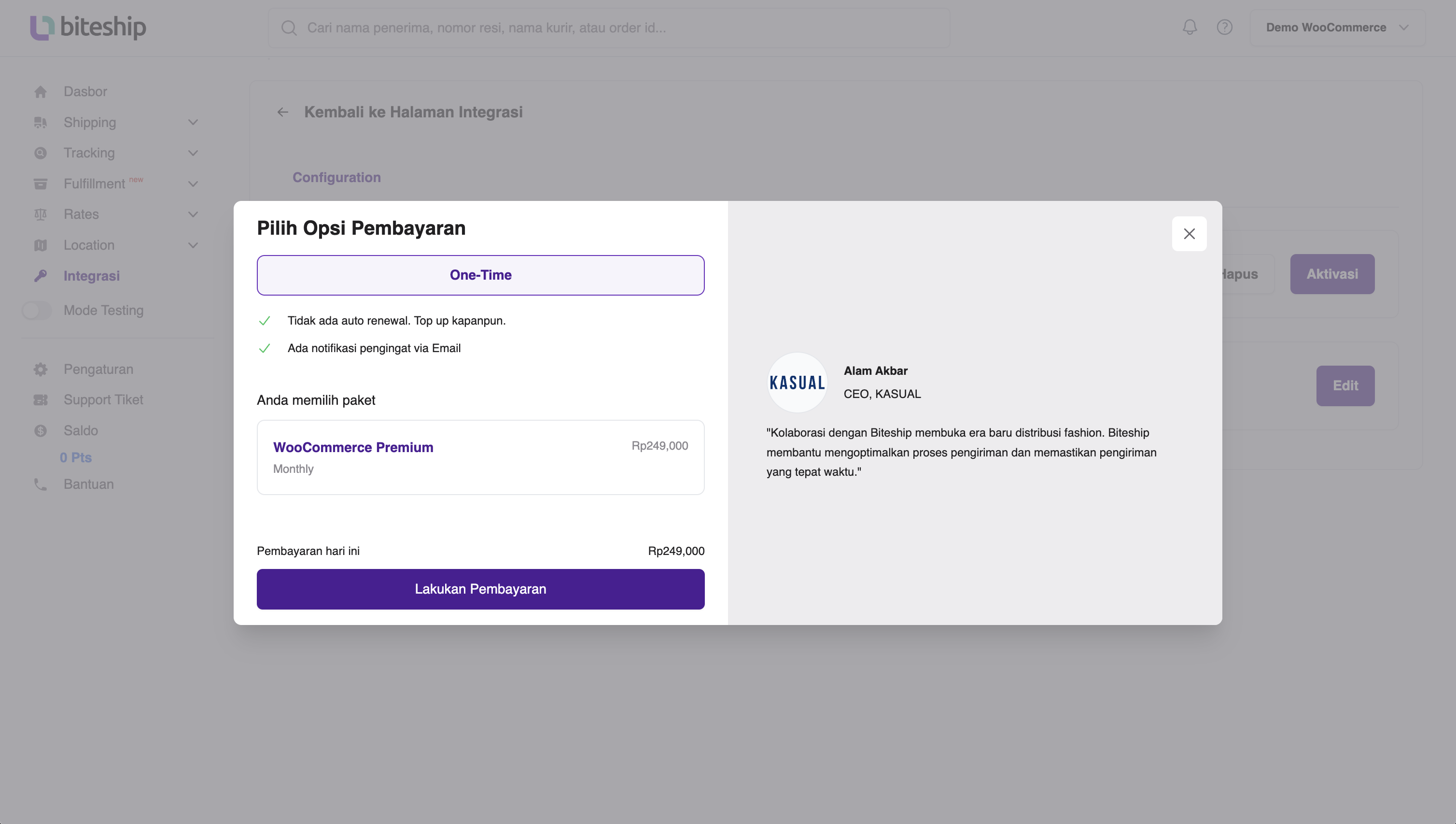Close the payment options dialog

coord(1189,234)
